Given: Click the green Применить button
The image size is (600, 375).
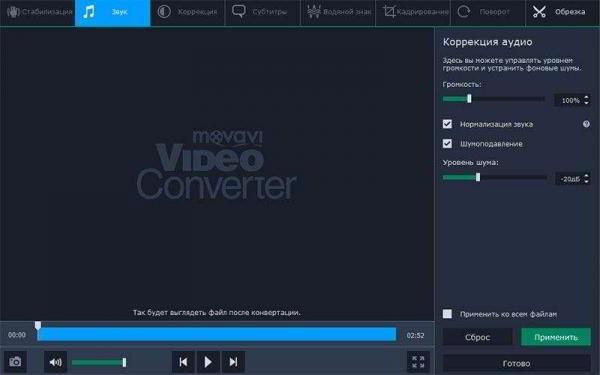Looking at the screenshot, I should (556, 337).
